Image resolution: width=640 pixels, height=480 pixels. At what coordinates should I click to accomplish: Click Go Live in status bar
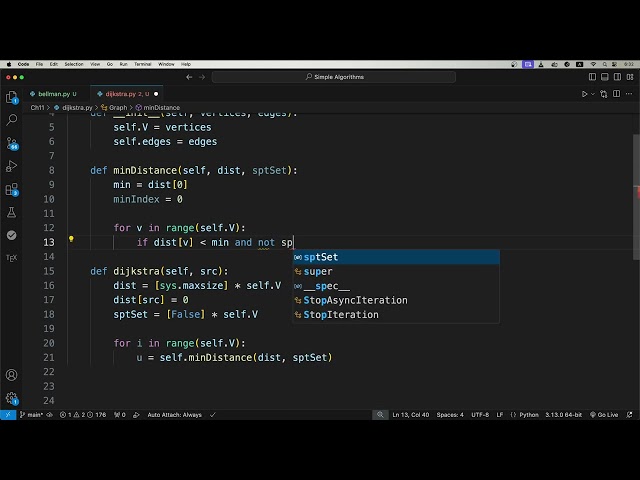tap(604, 415)
